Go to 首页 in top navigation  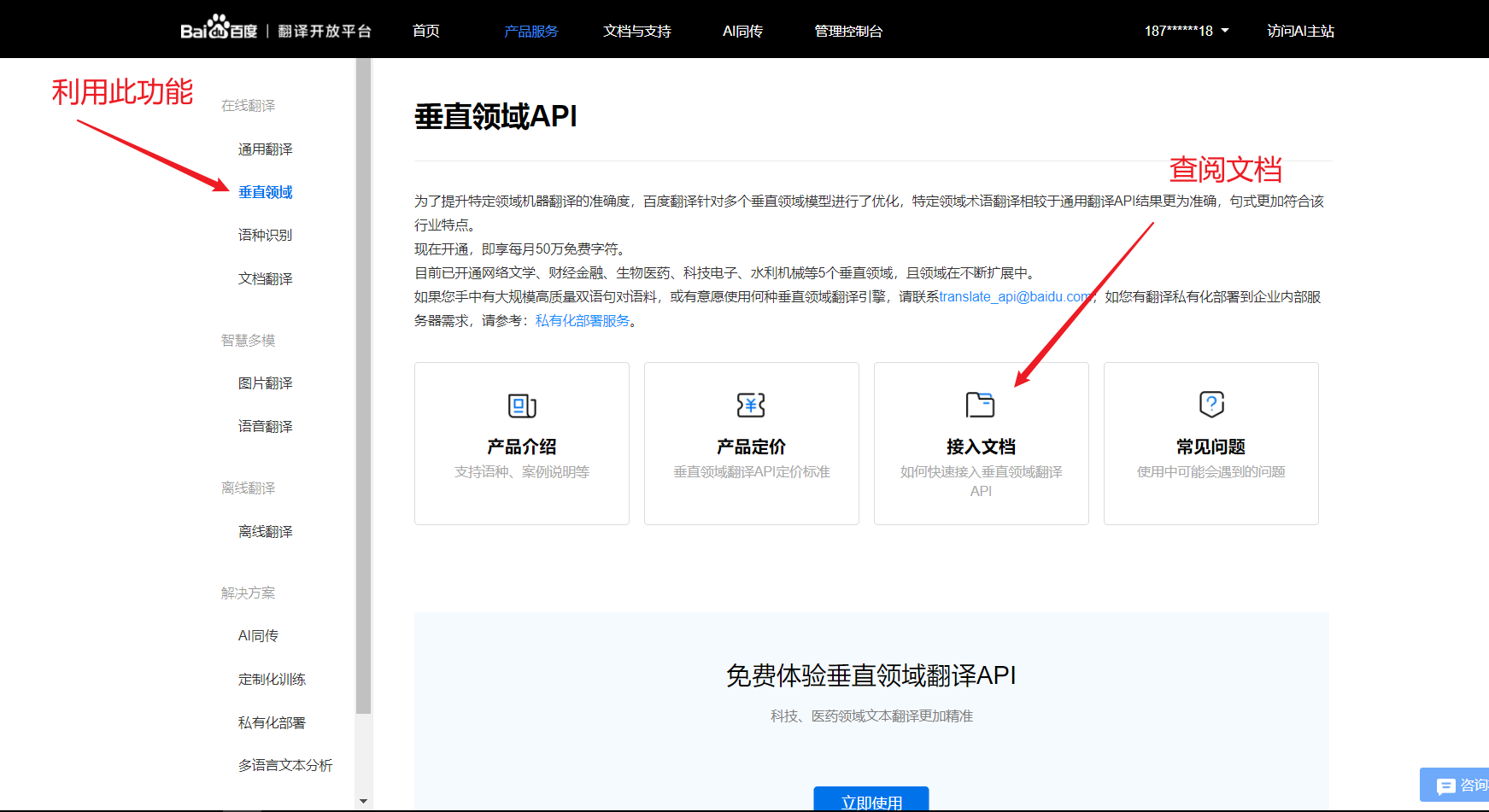pyautogui.click(x=425, y=31)
